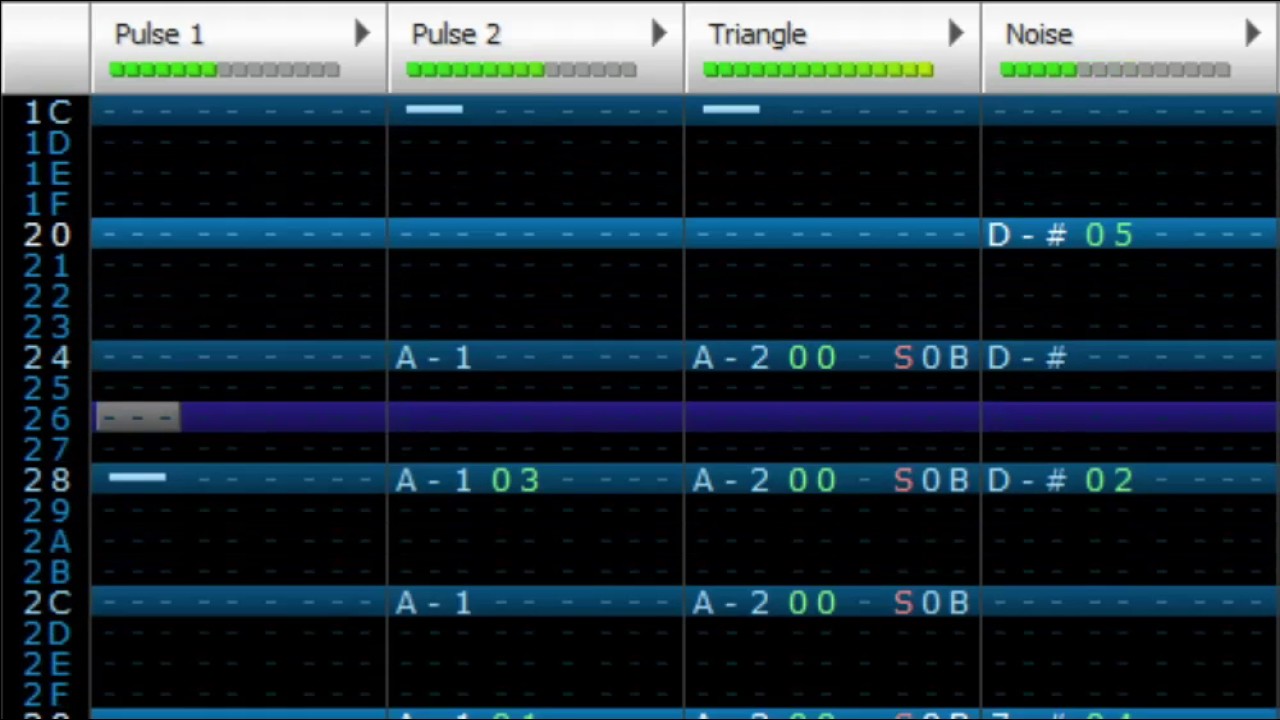Select Pulse 2 note cut at row 1C

[434, 109]
